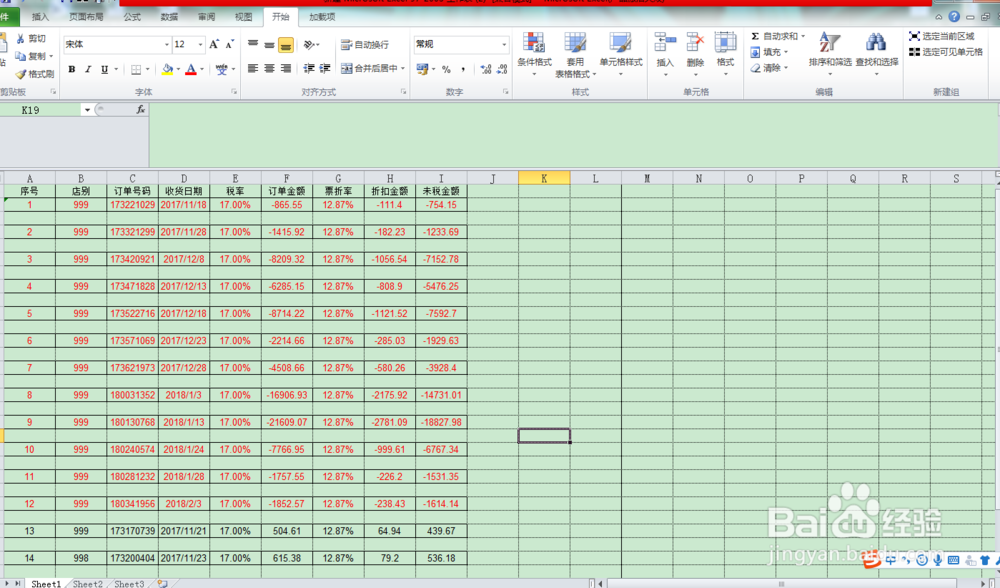This screenshot has width=1000, height=588.
Task: Open the alignment (对齐方式) dialog launcher
Action: (403, 92)
